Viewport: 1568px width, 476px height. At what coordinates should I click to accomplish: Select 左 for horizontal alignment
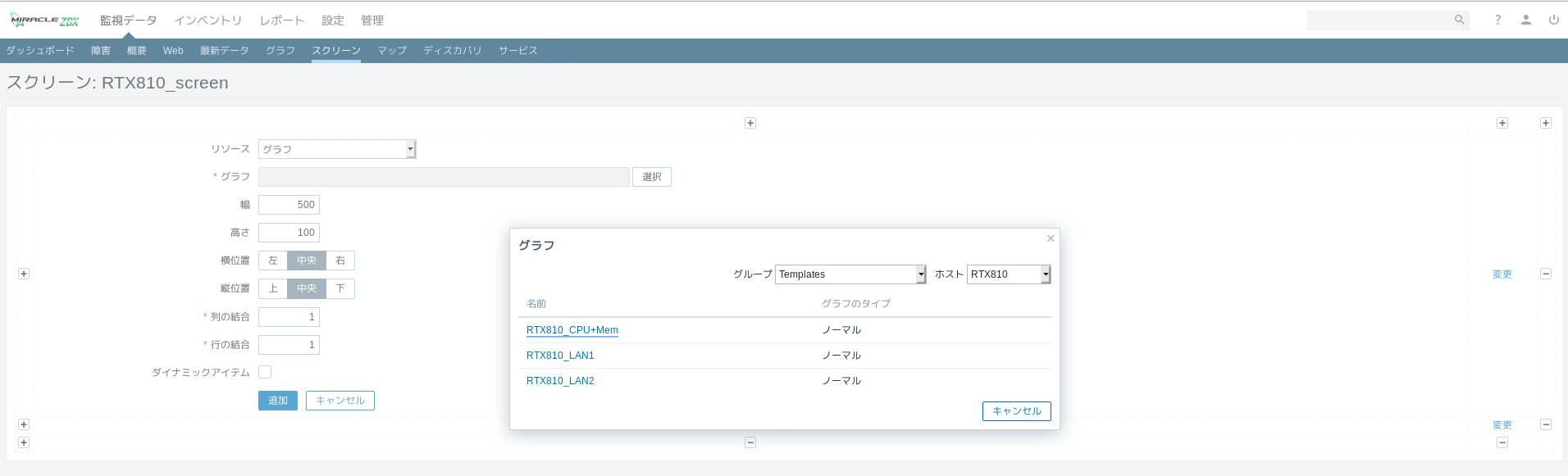(x=273, y=261)
